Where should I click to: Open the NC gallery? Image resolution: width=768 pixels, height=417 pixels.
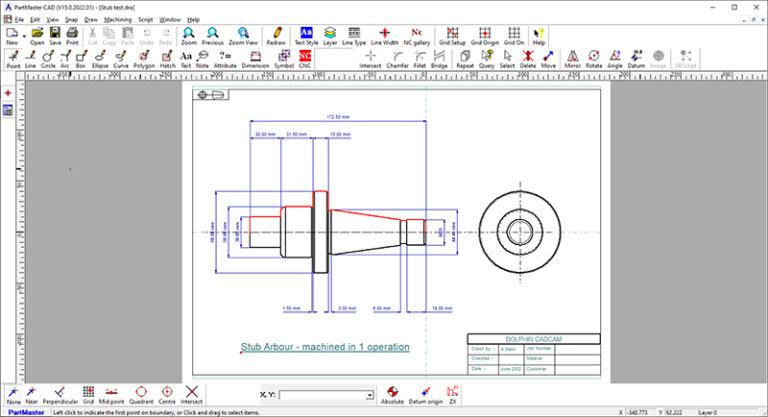[417, 36]
